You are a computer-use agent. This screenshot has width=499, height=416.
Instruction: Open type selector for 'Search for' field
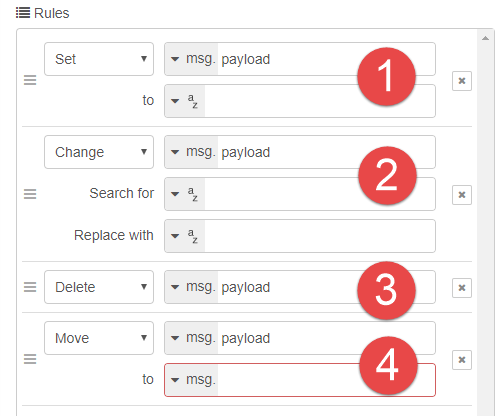tap(185, 194)
